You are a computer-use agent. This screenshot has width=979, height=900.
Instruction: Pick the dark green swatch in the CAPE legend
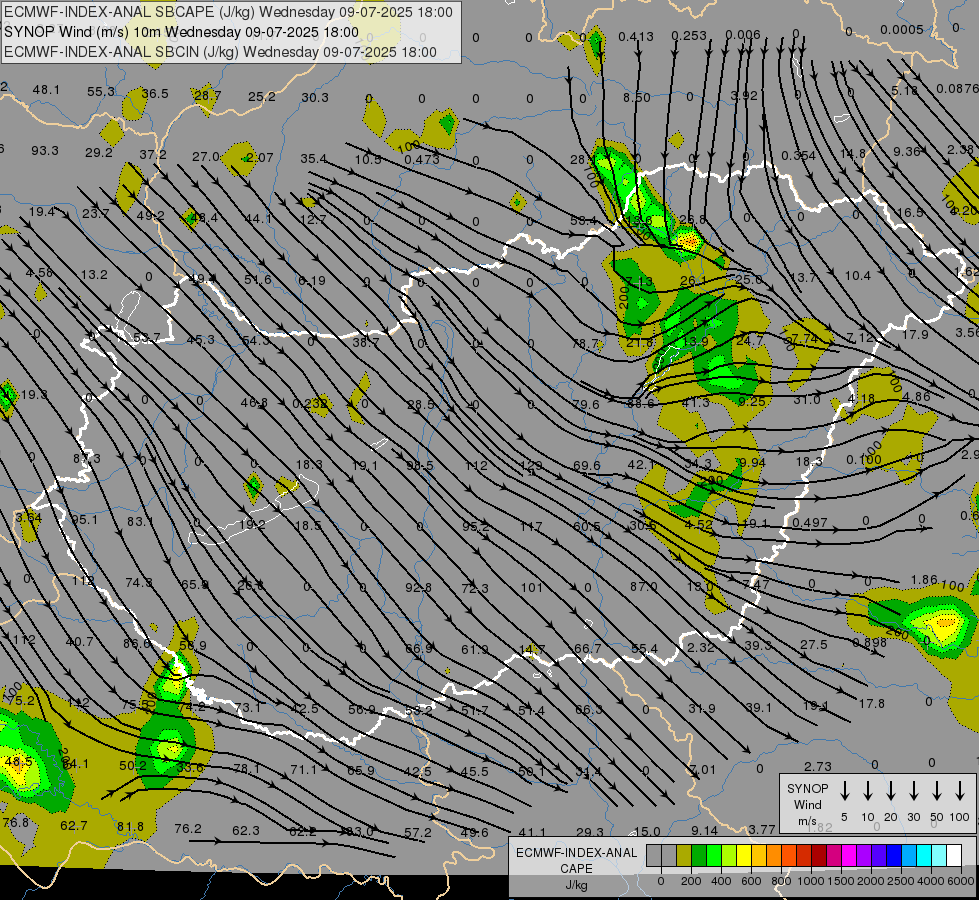click(x=699, y=855)
